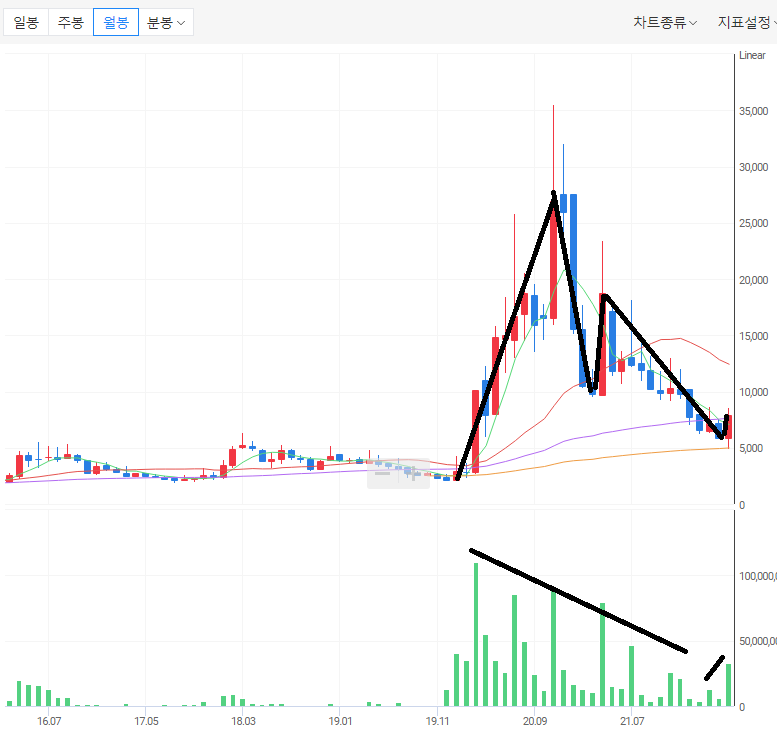Click the 19.01 date axis label
The height and width of the screenshot is (734, 777).
[x=340, y=721]
